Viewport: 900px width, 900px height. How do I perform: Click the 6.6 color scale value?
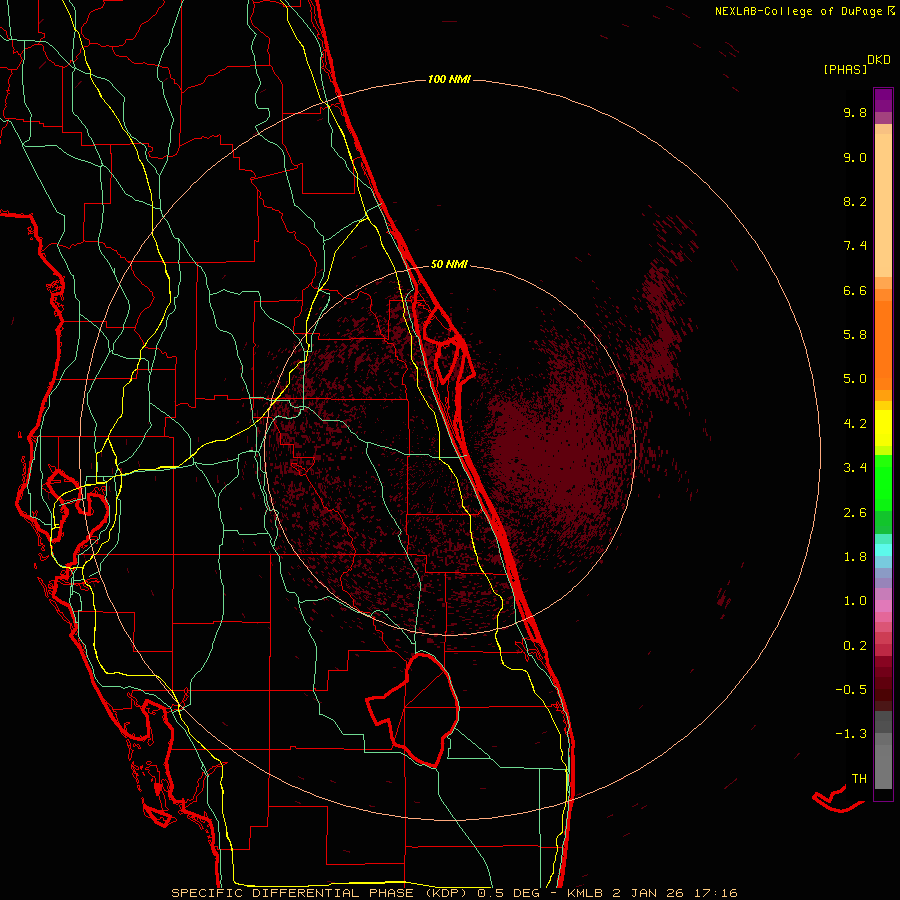(x=855, y=290)
